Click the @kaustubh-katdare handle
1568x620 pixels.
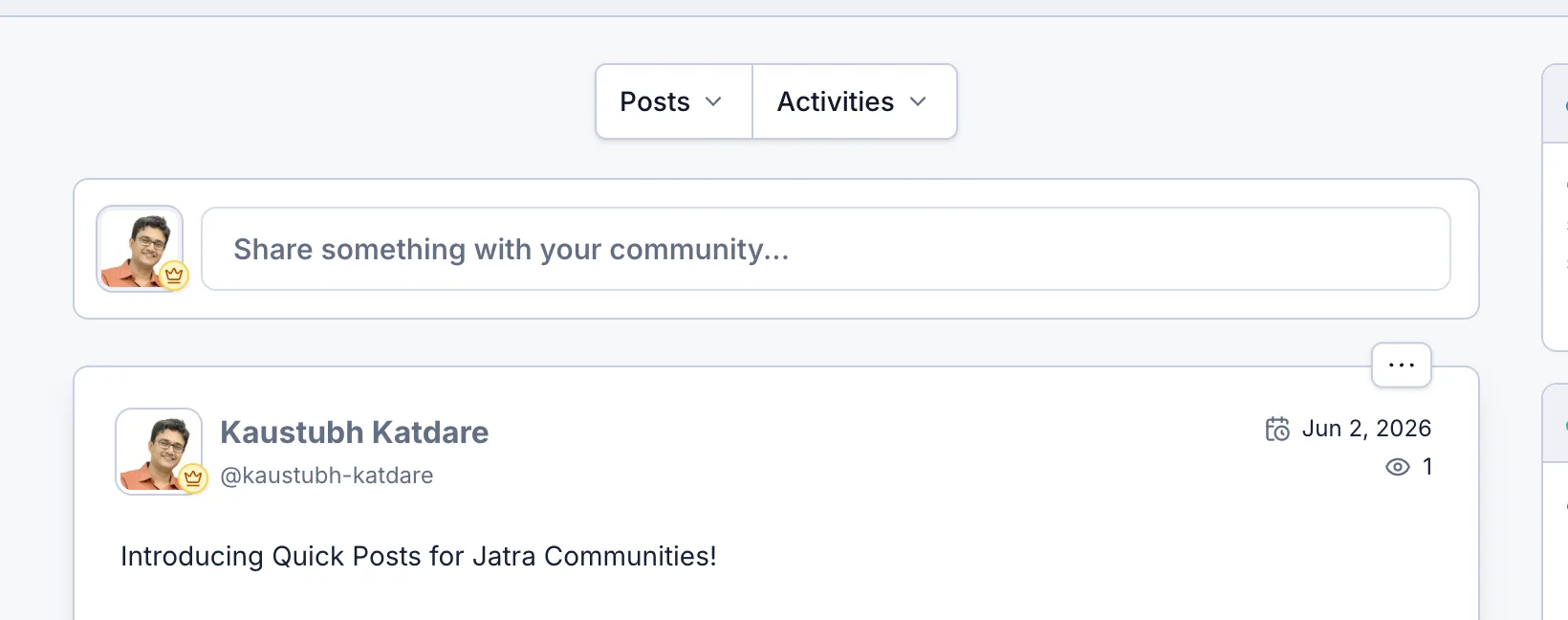coord(327,476)
